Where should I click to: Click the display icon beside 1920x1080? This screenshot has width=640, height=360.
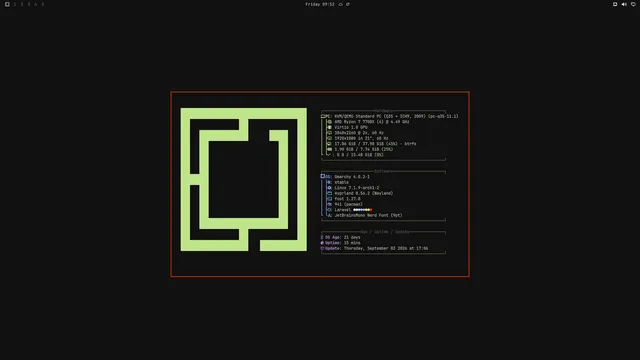tap(329, 138)
